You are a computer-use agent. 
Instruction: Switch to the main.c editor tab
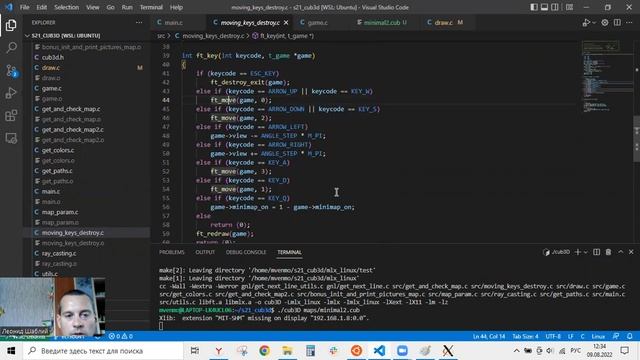click(x=173, y=23)
